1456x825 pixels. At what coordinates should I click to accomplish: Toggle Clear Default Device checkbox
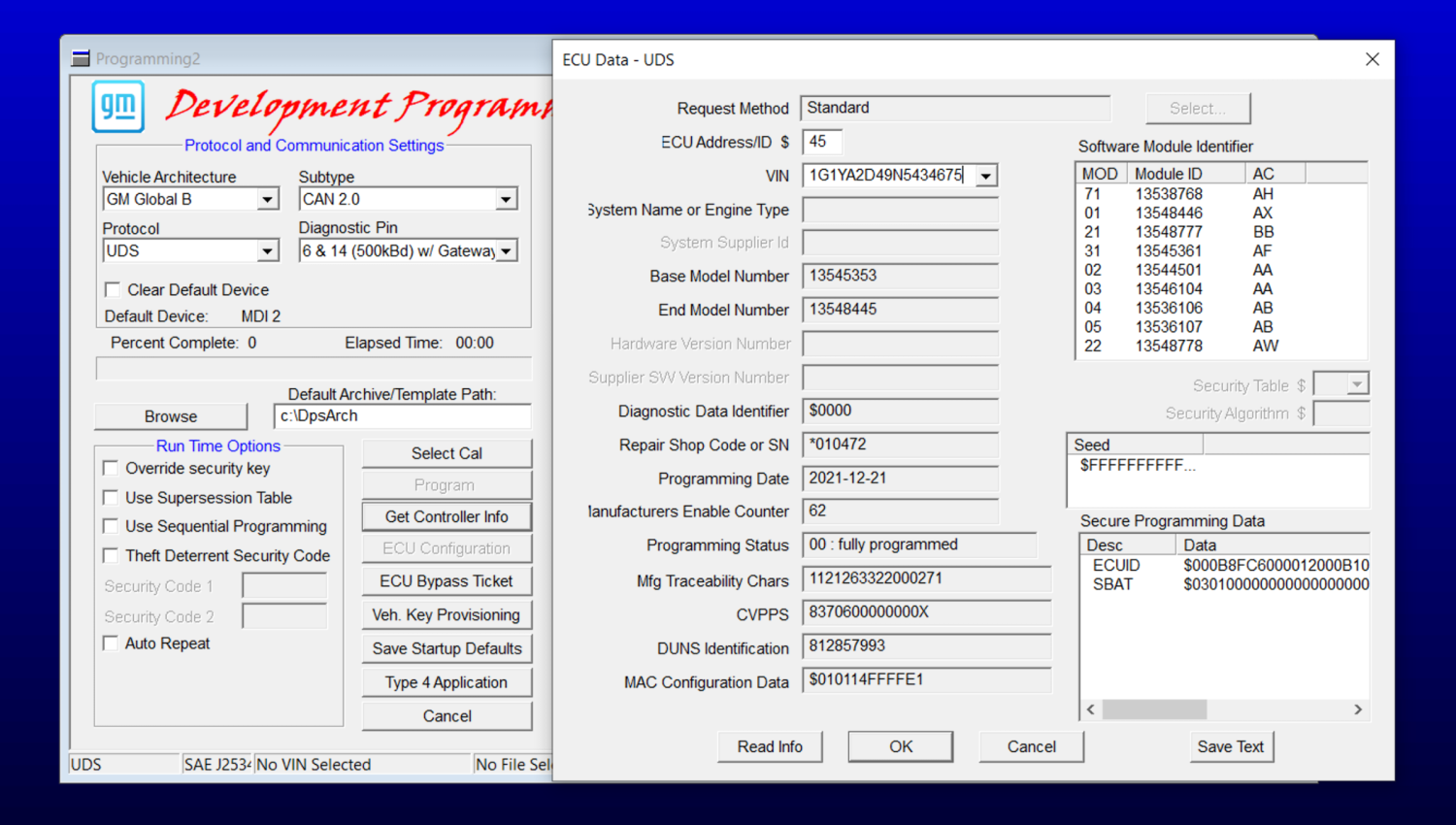[113, 289]
